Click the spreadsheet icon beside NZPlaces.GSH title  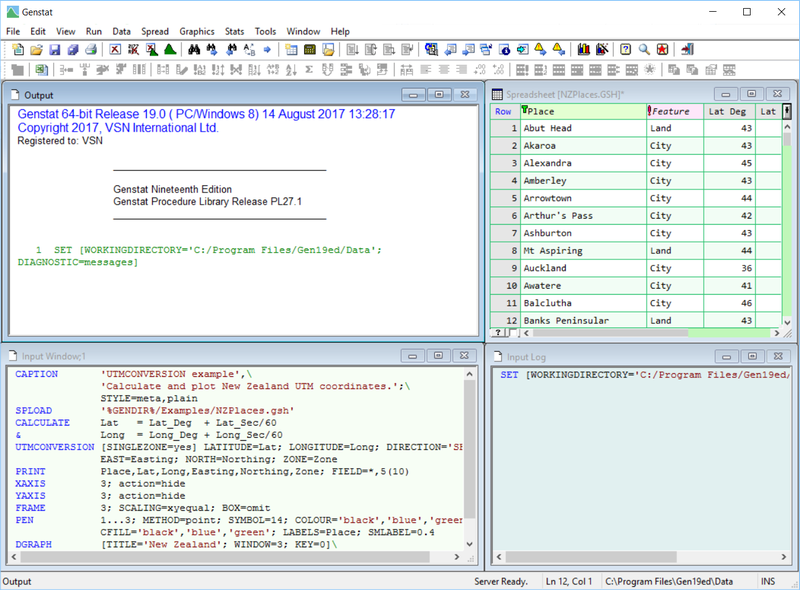497,94
